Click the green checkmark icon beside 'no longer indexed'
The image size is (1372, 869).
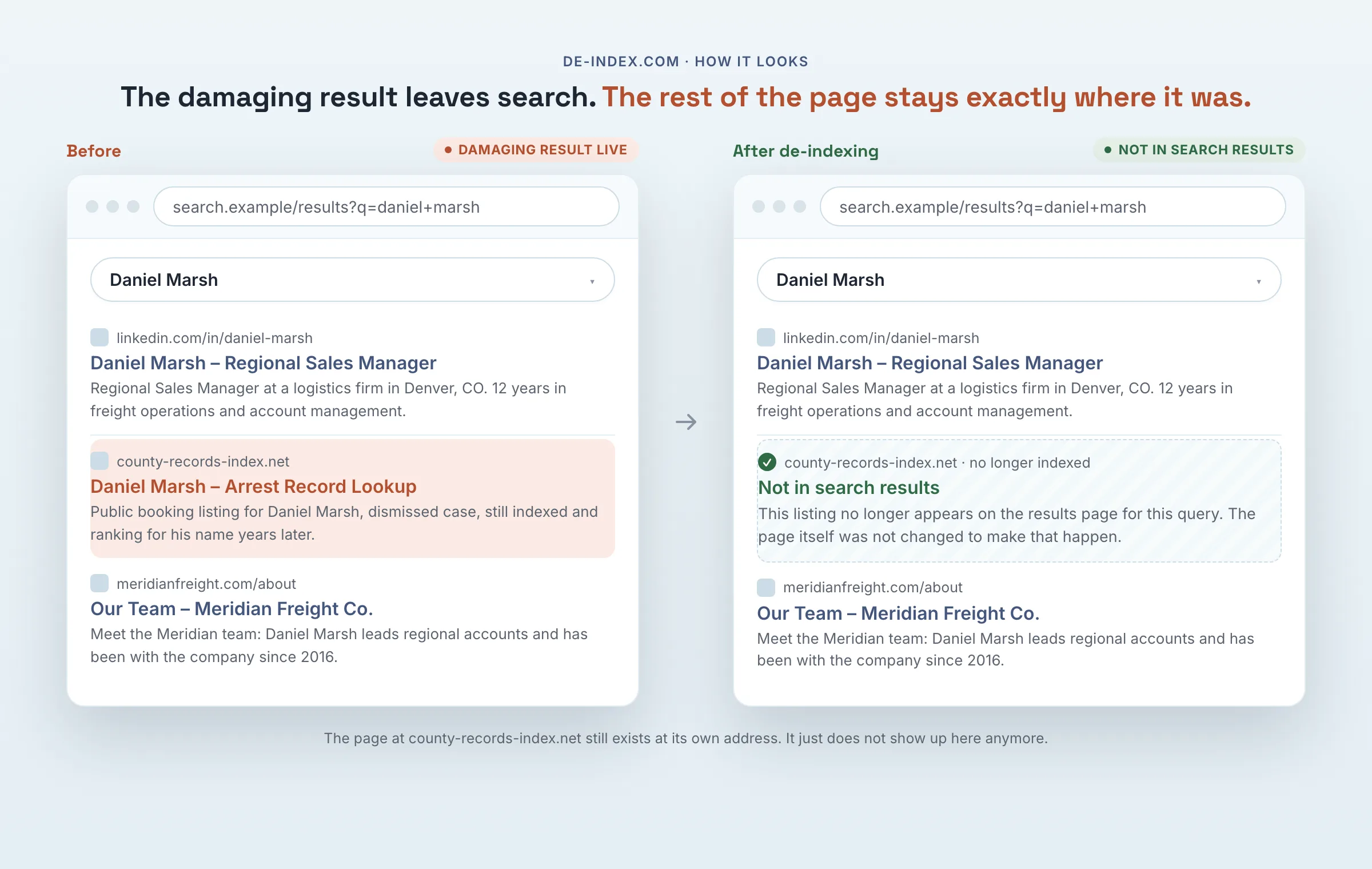(767, 462)
